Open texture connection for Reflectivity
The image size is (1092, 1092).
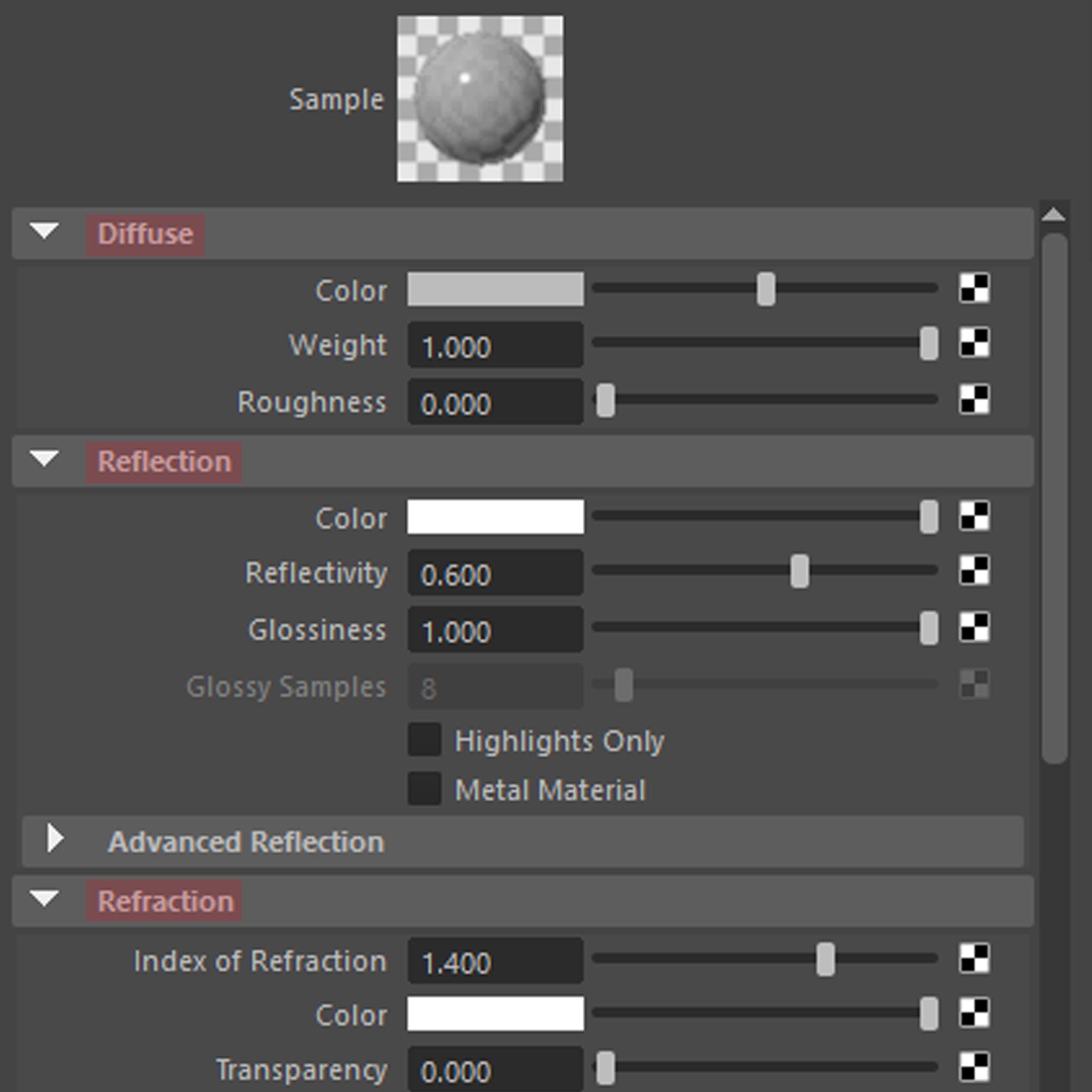point(975,571)
